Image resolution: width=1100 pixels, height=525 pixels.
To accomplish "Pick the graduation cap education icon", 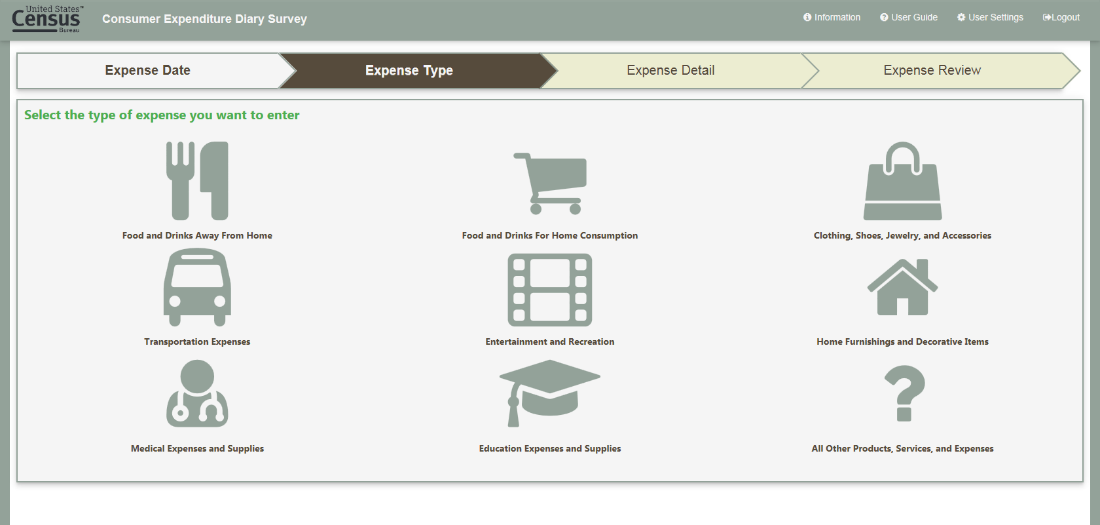I will pyautogui.click(x=550, y=394).
